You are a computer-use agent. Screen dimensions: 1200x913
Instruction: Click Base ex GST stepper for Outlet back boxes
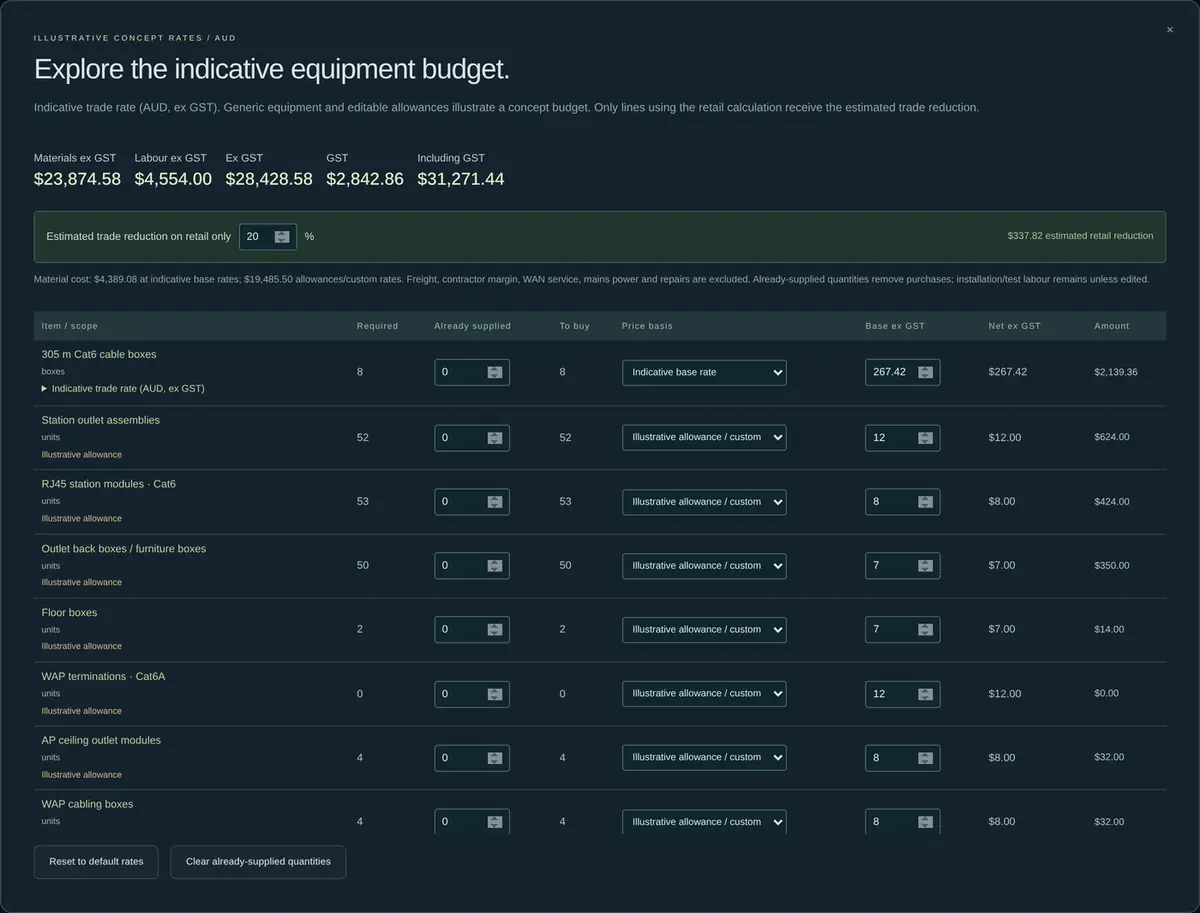925,565
